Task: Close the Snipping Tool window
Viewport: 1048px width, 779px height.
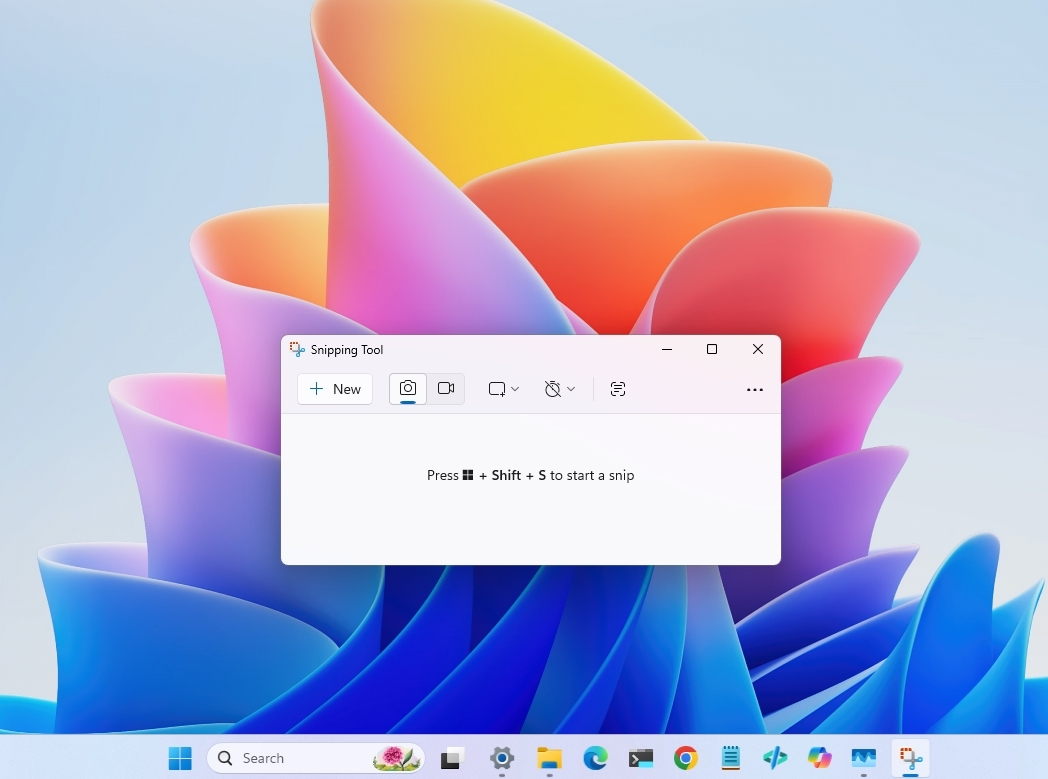Action: (x=758, y=349)
